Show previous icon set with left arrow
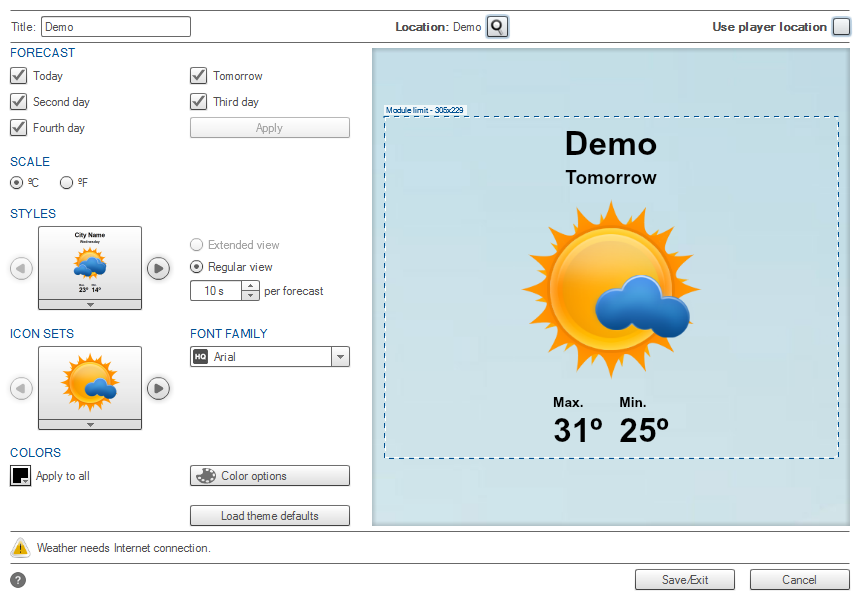 [x=21, y=388]
